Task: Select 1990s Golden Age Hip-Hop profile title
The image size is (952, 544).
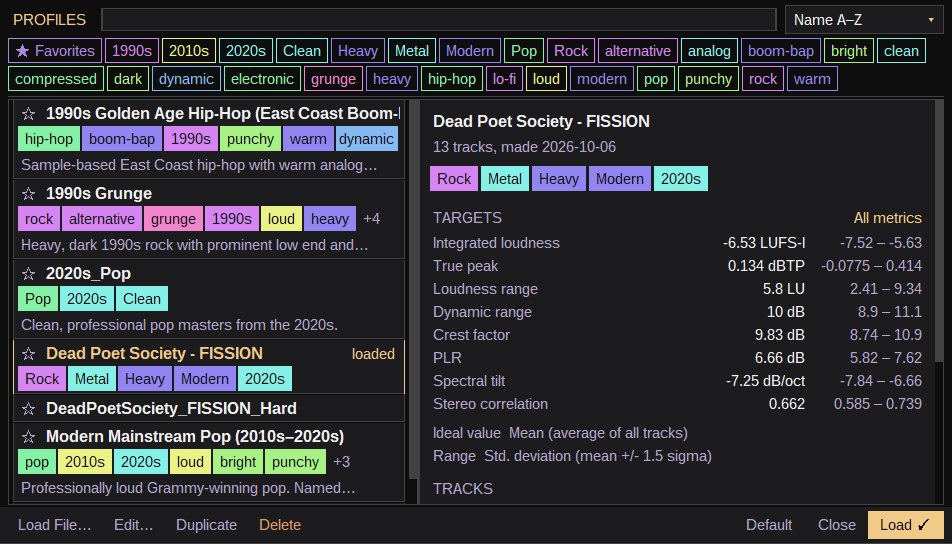Action: coord(223,114)
